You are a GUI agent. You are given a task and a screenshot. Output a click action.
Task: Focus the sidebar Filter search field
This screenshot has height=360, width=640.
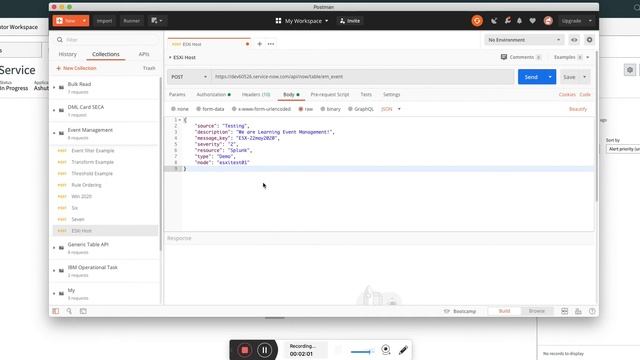(107, 40)
